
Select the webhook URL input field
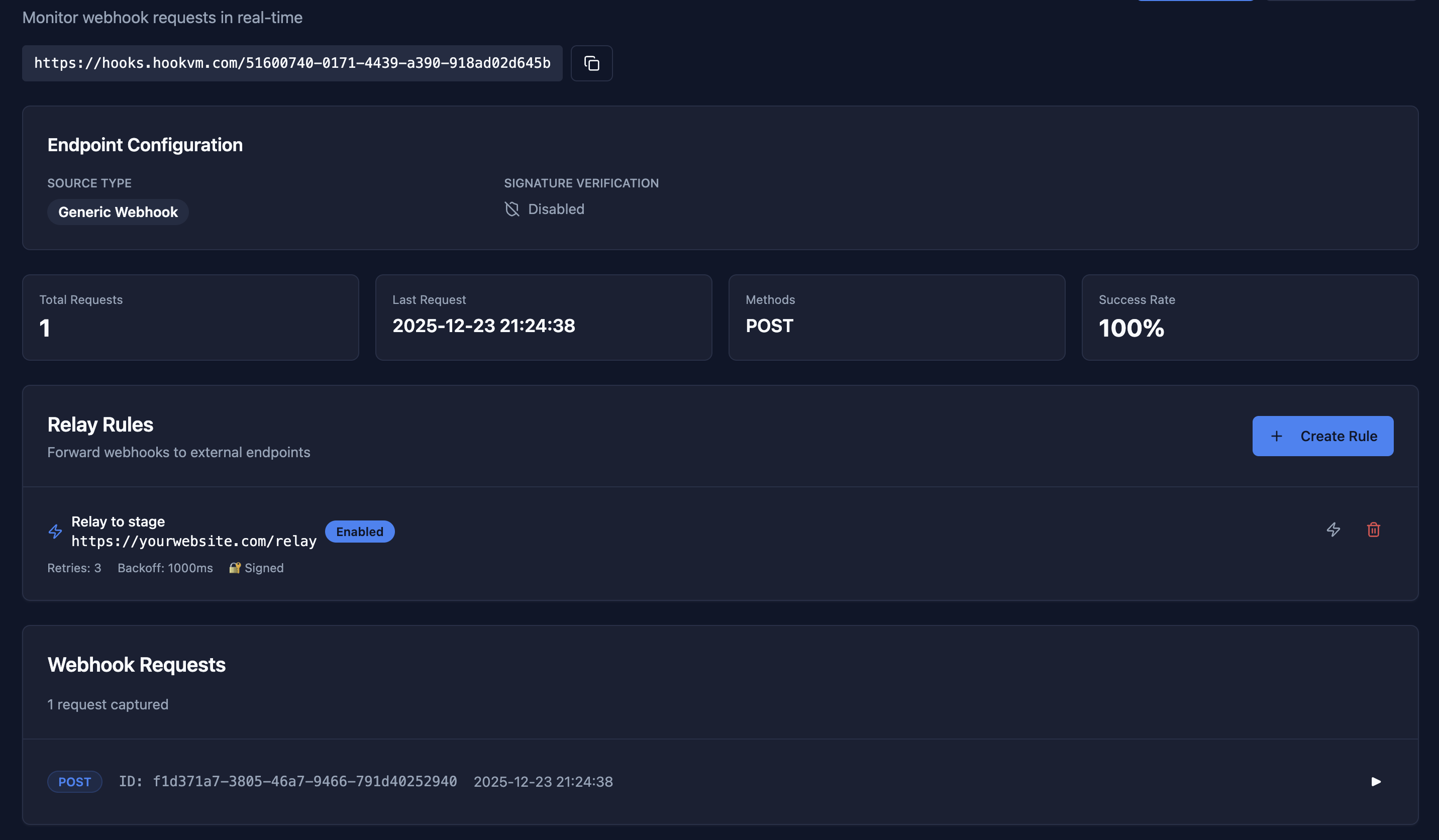[292, 63]
